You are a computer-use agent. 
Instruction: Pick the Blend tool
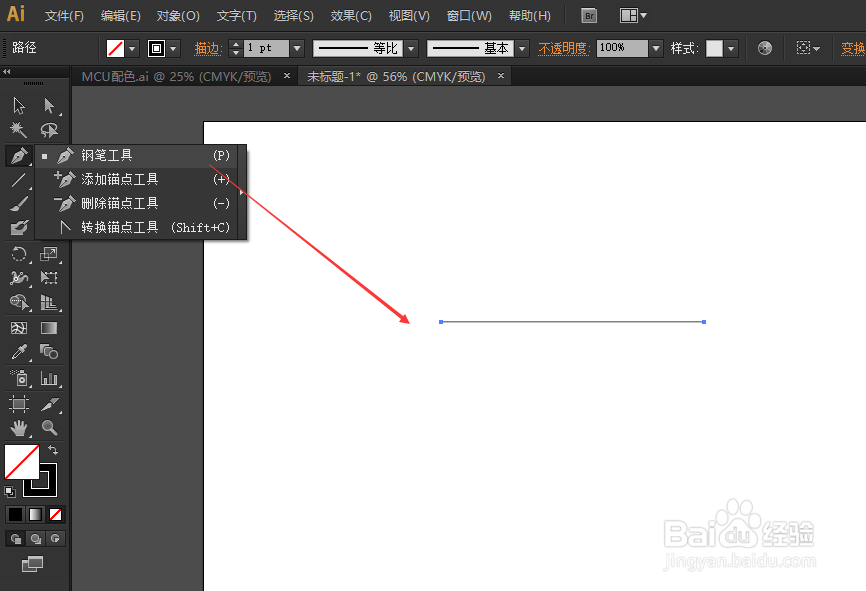click(49, 352)
